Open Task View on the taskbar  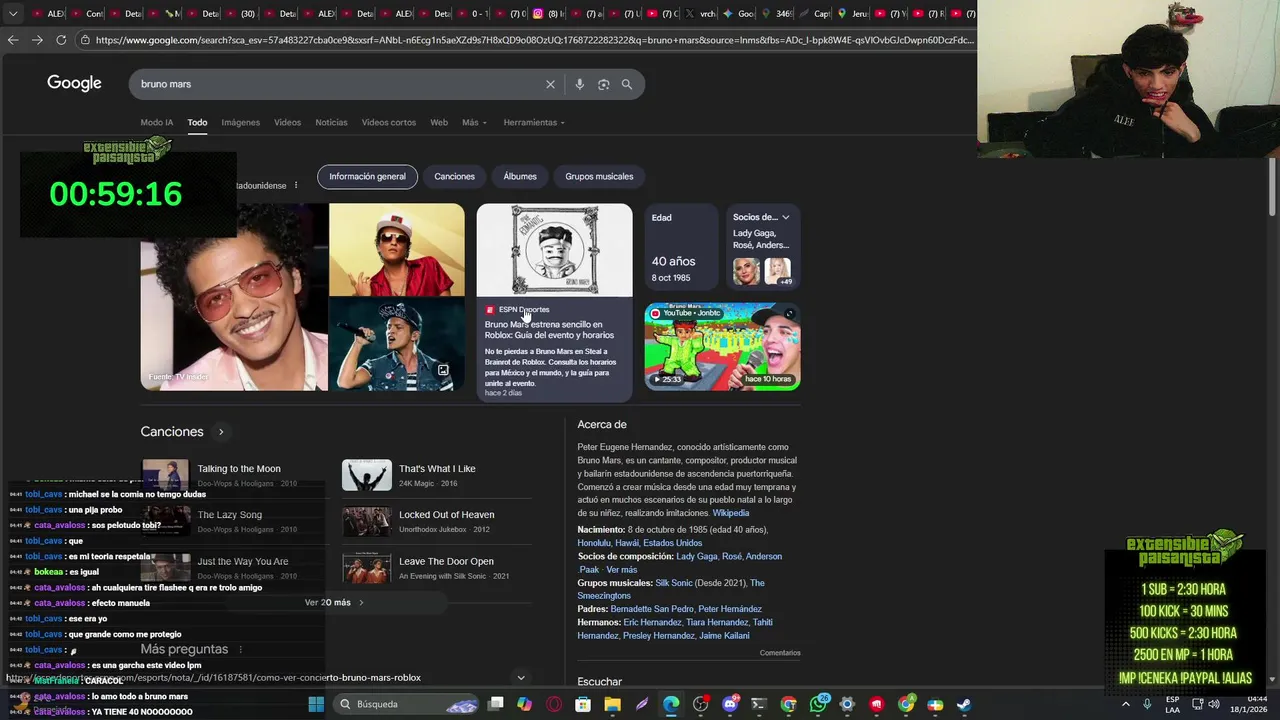tap(496, 704)
